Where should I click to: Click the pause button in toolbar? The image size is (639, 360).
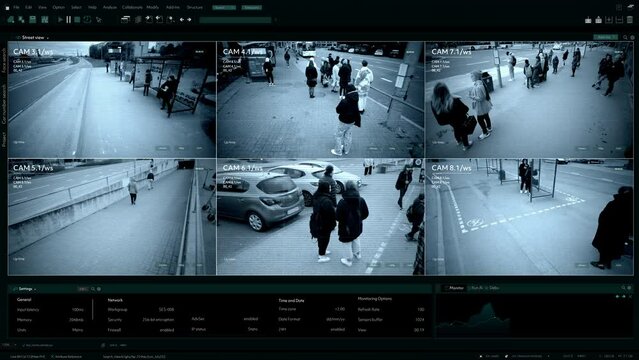68,19
